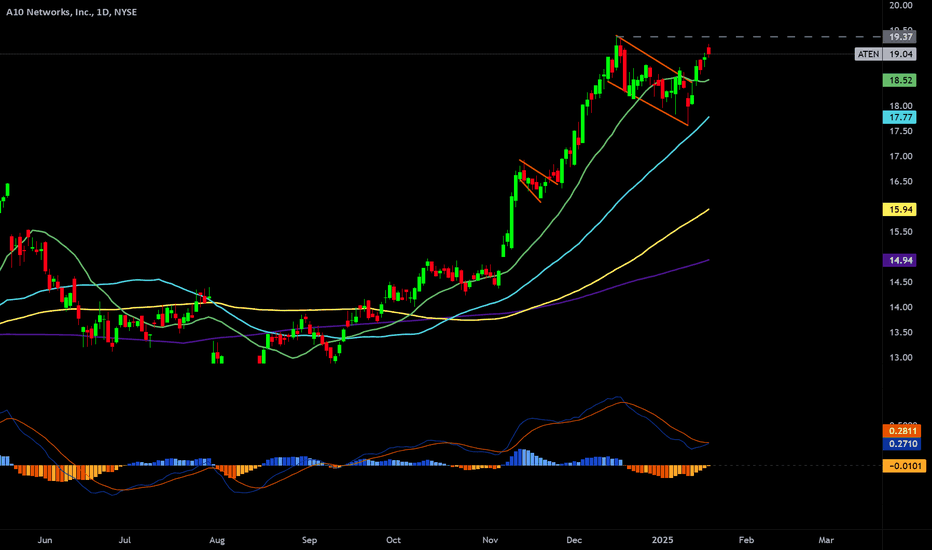Click the 13.00 price axis label

900,358
